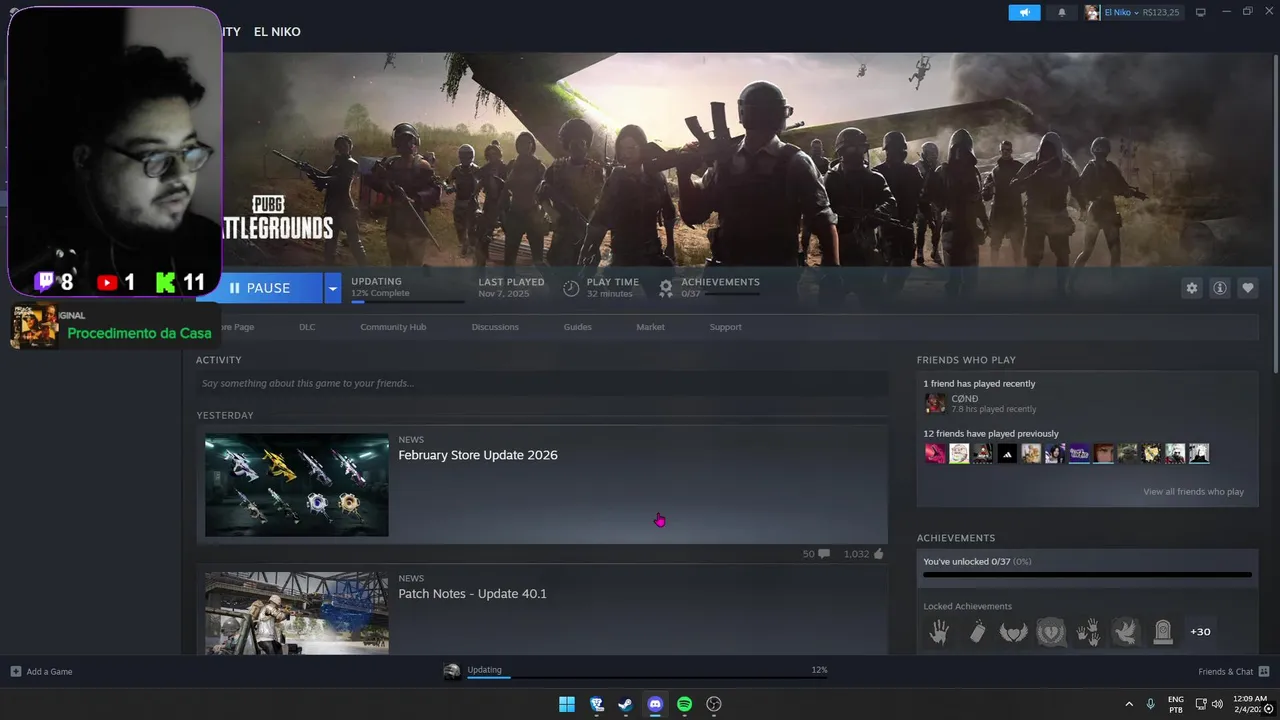Click the ENG PTB language indicator
Image resolution: width=1280 pixels, height=720 pixels.
1176,704
